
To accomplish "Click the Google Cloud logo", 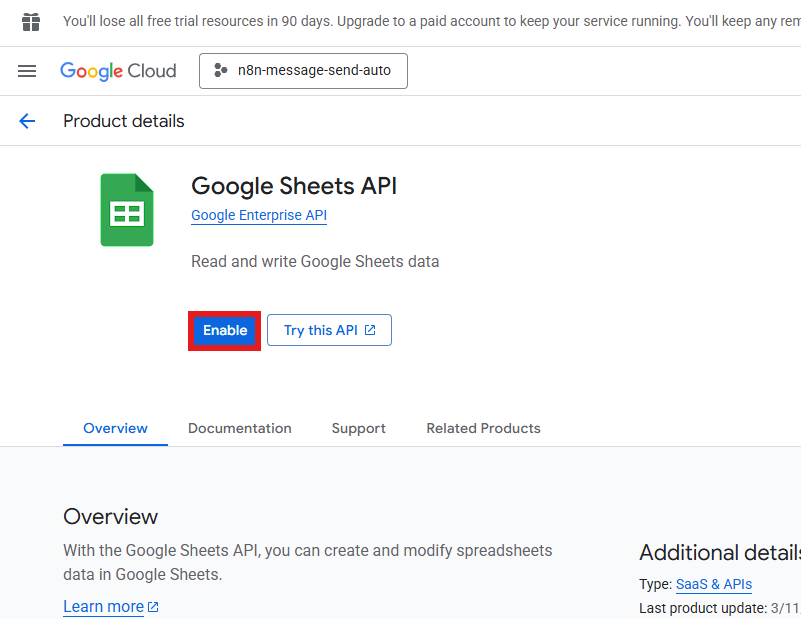I will (x=118, y=71).
